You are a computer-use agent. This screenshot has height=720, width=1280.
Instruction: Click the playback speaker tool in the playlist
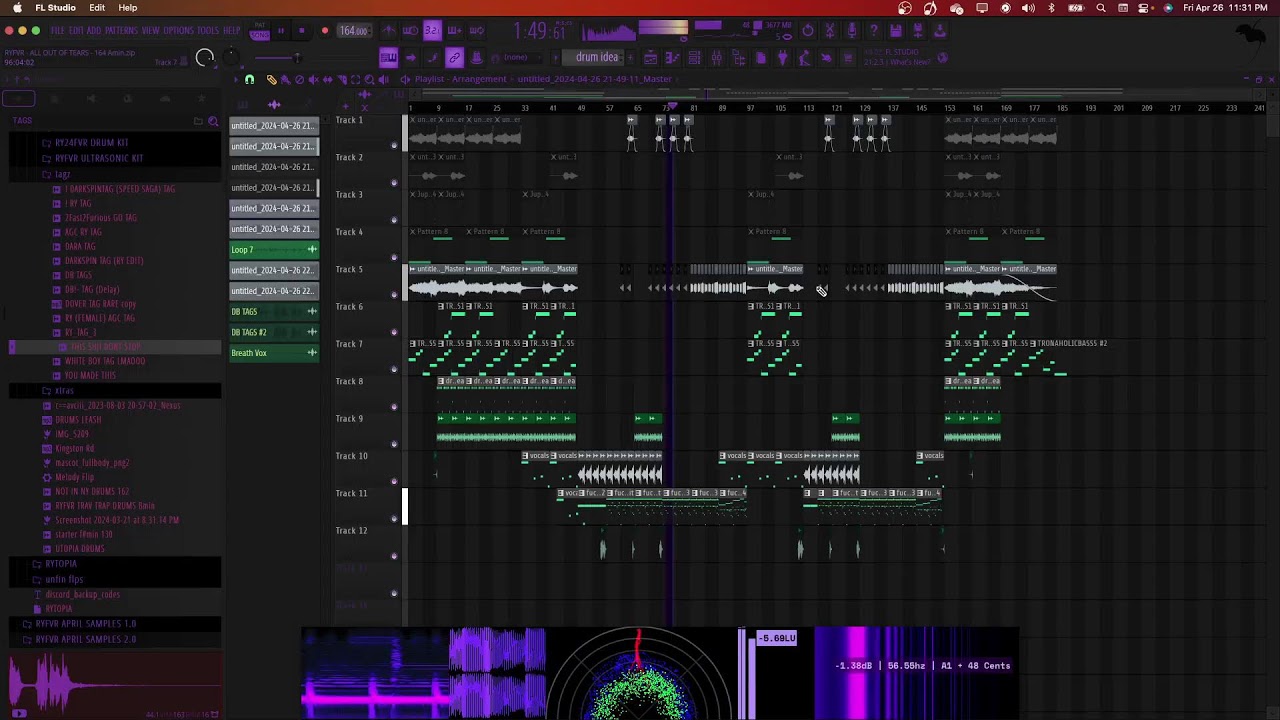click(x=383, y=79)
